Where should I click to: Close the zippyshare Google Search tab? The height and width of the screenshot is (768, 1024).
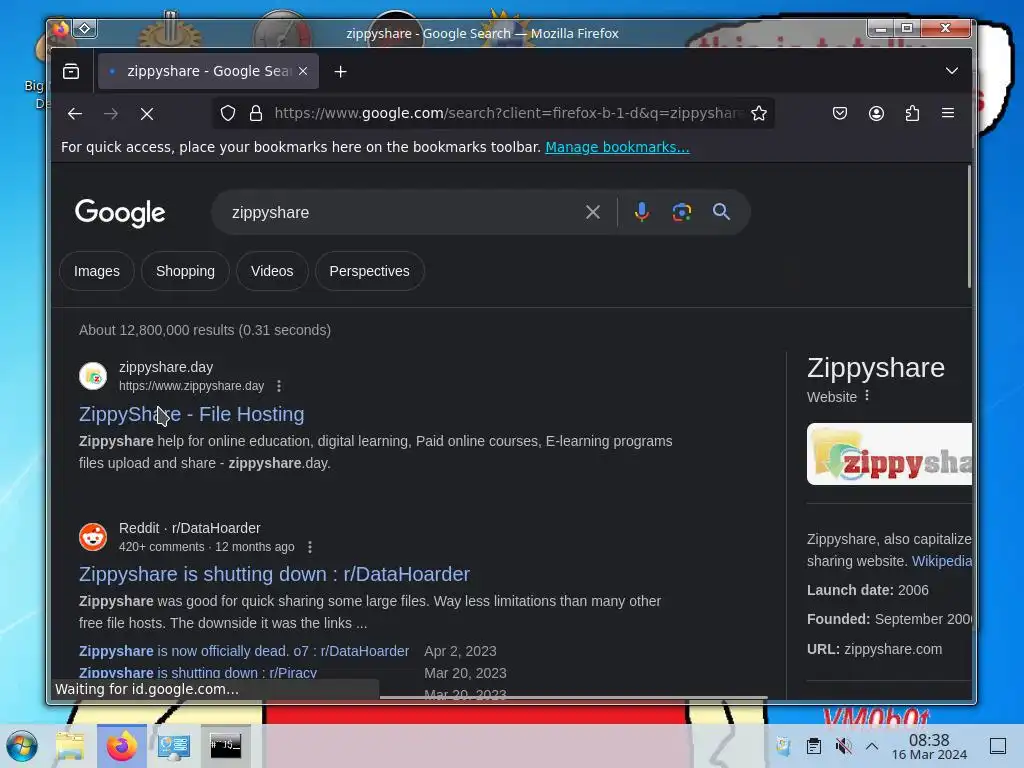303,71
